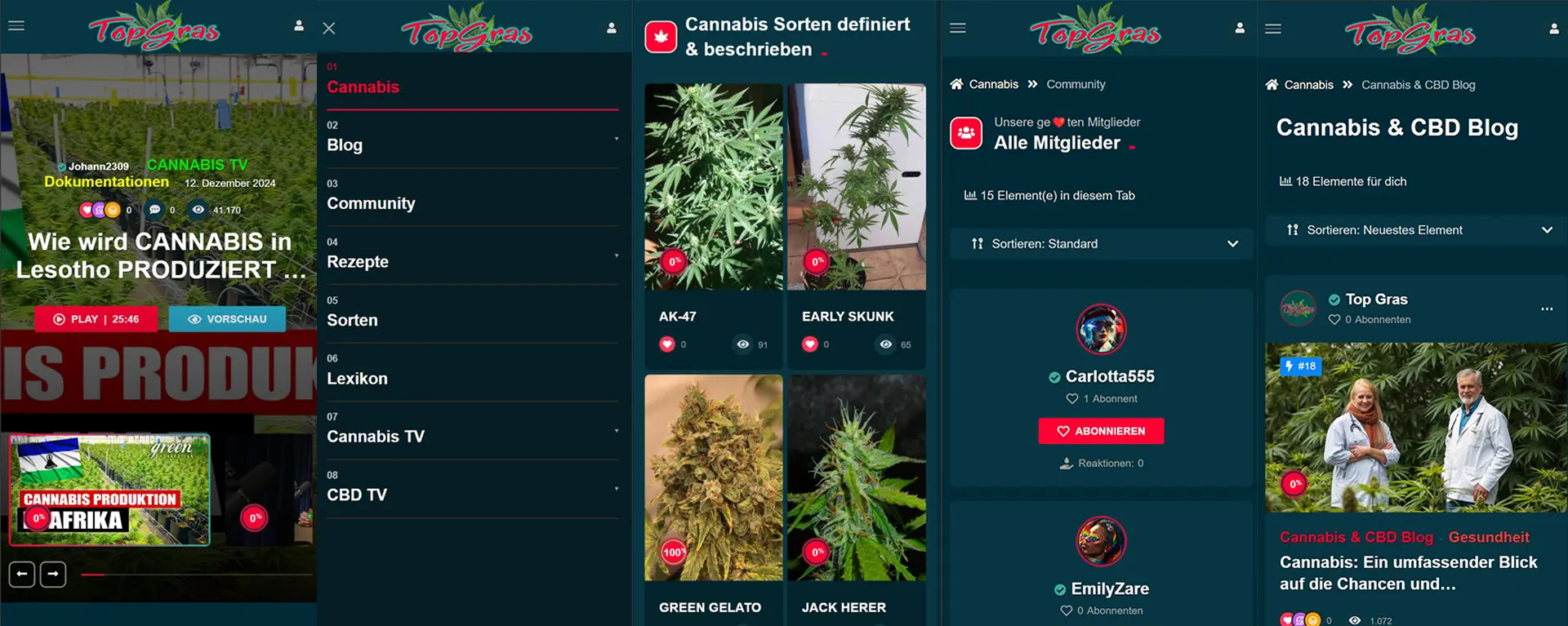Expand the Blog menu item arrow
Image resolution: width=1568 pixels, height=626 pixels.
[617, 139]
